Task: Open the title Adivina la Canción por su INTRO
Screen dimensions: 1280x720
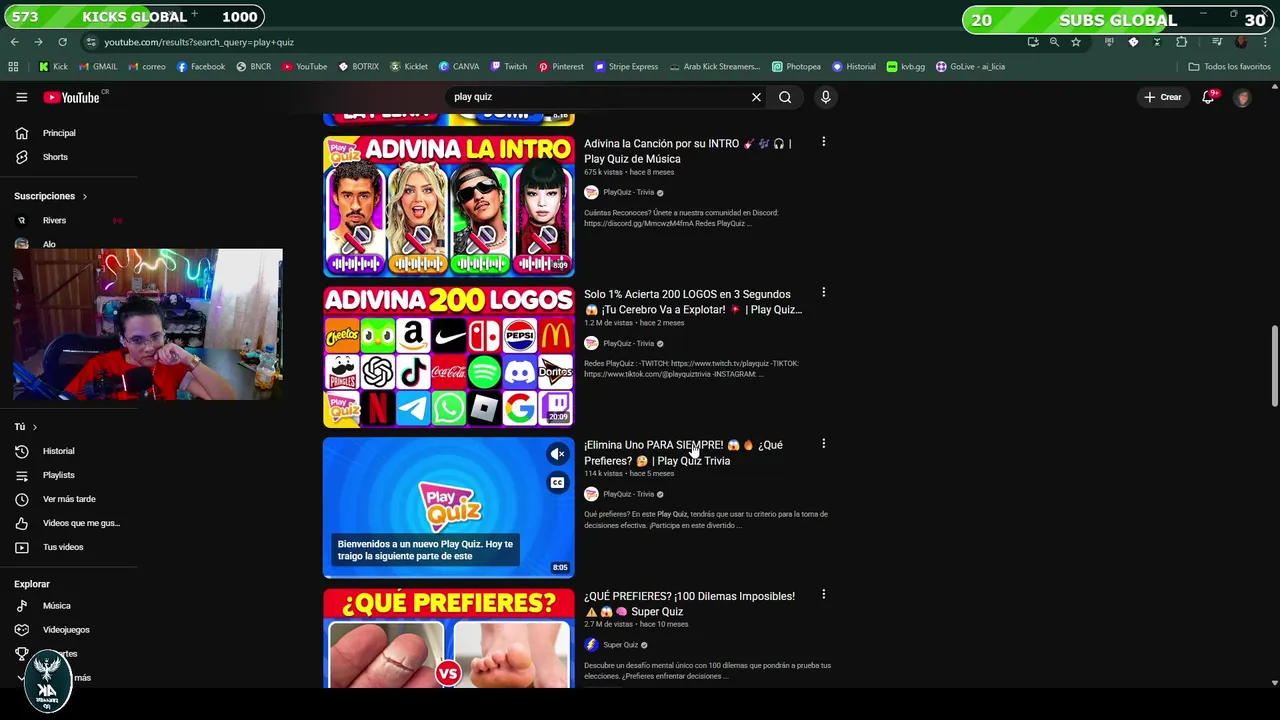Action: pyautogui.click(x=687, y=151)
